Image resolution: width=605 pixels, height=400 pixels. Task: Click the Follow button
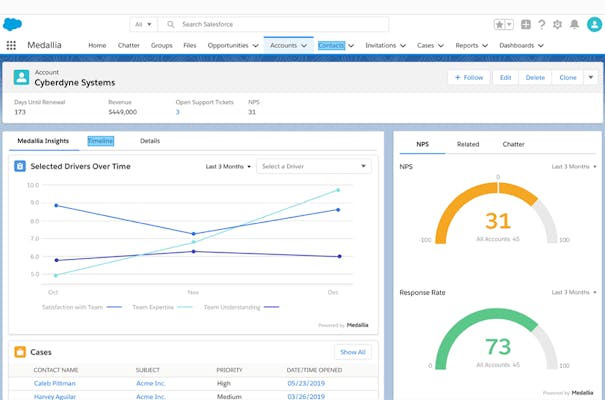click(x=469, y=78)
